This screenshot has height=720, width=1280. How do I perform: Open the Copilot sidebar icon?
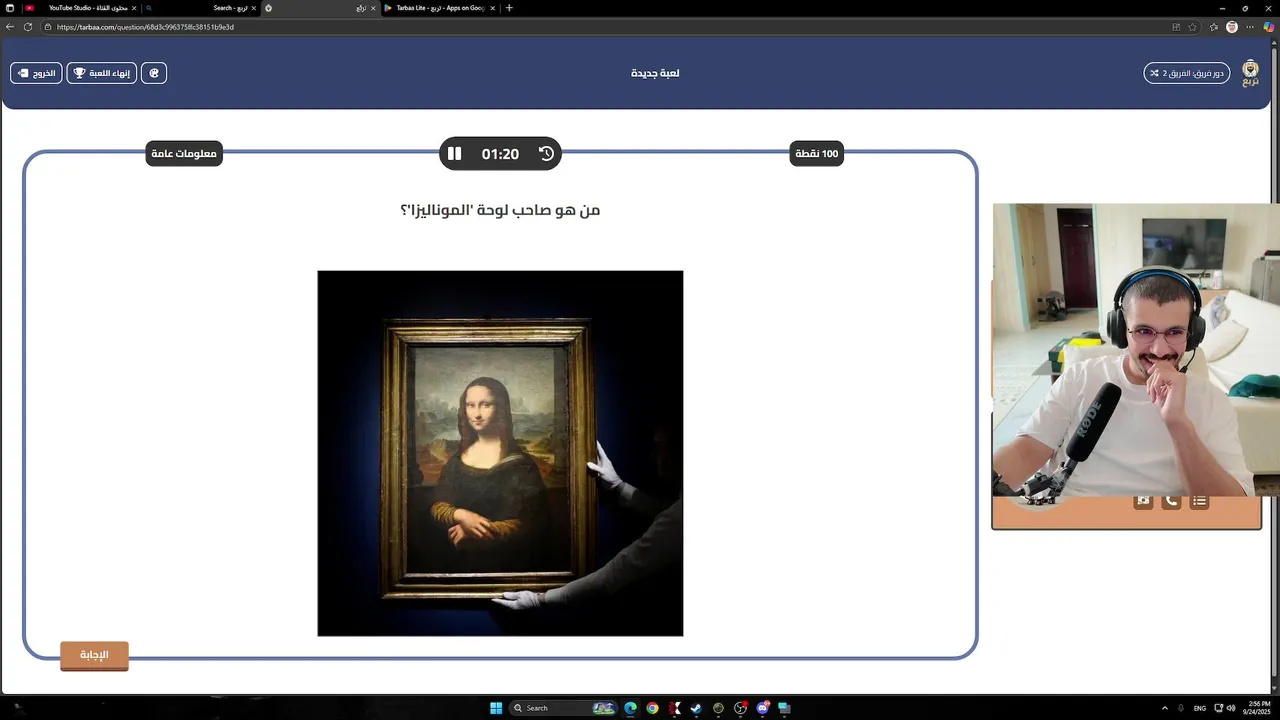tap(1269, 27)
